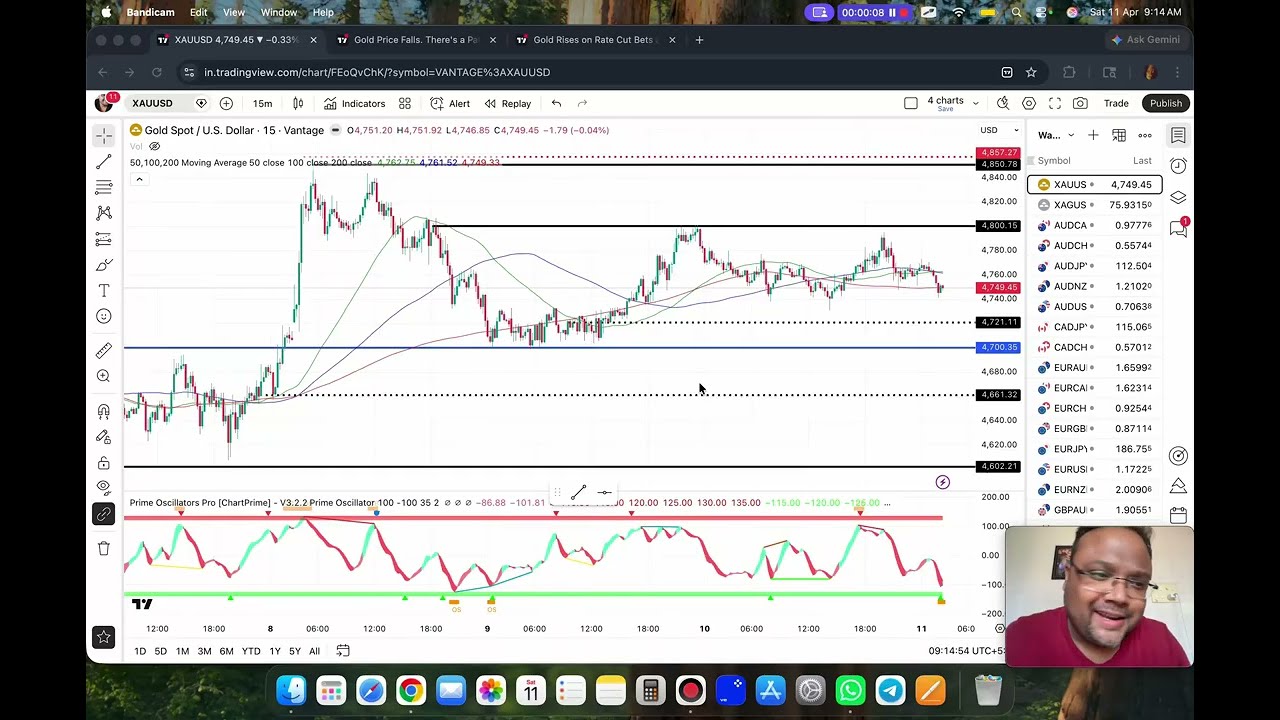Click the blue 4,700.35 price label
Viewport: 1280px width, 720px height.
[x=998, y=348]
